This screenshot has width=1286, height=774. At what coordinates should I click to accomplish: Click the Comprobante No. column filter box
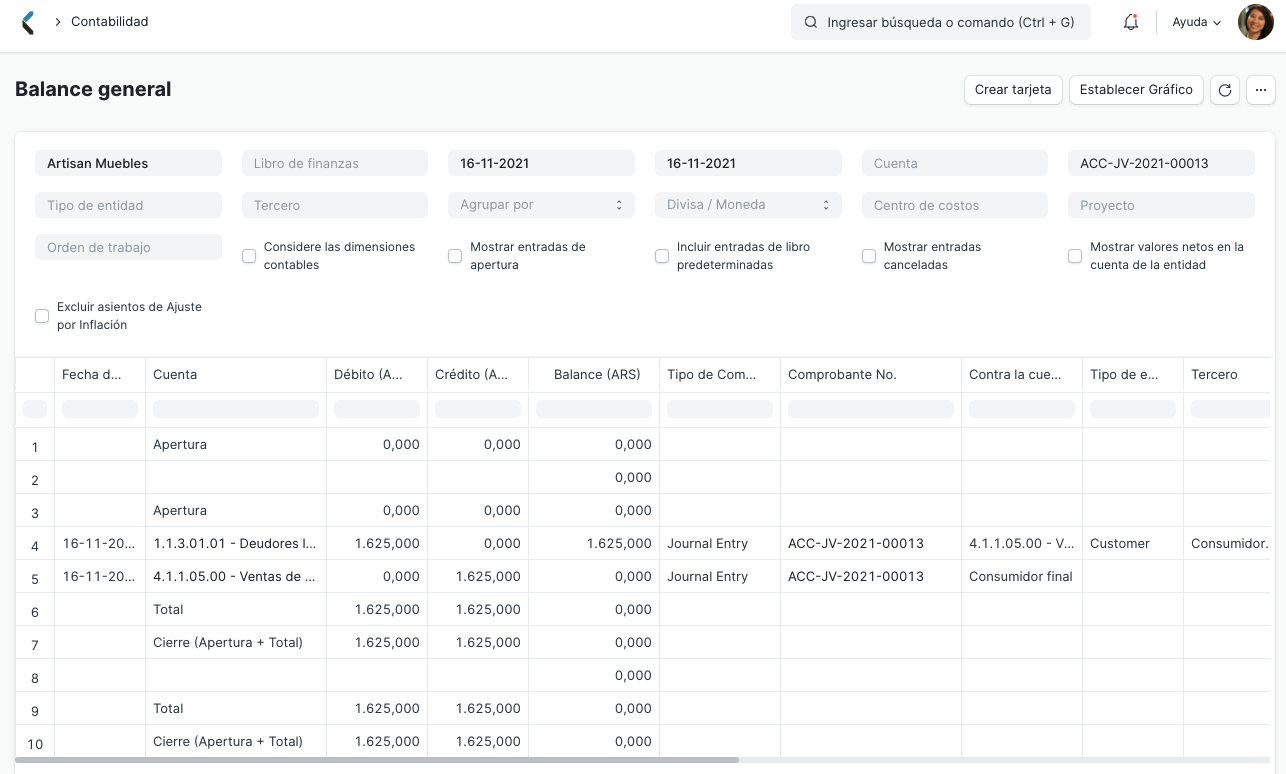pos(871,409)
